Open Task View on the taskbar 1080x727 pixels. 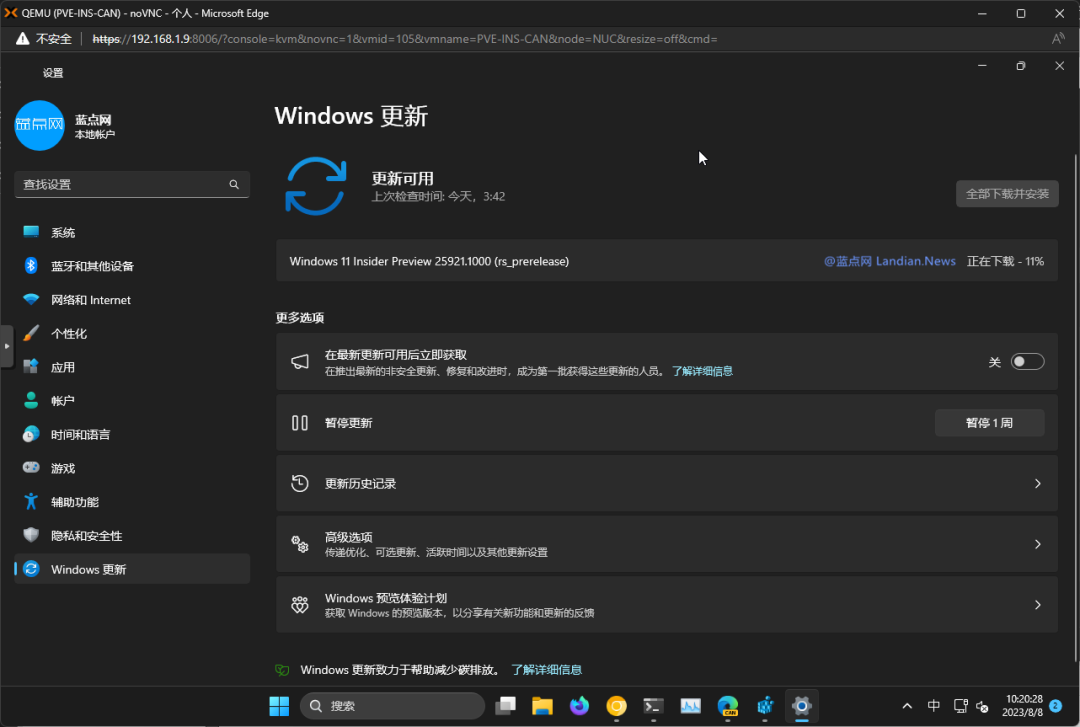click(506, 706)
